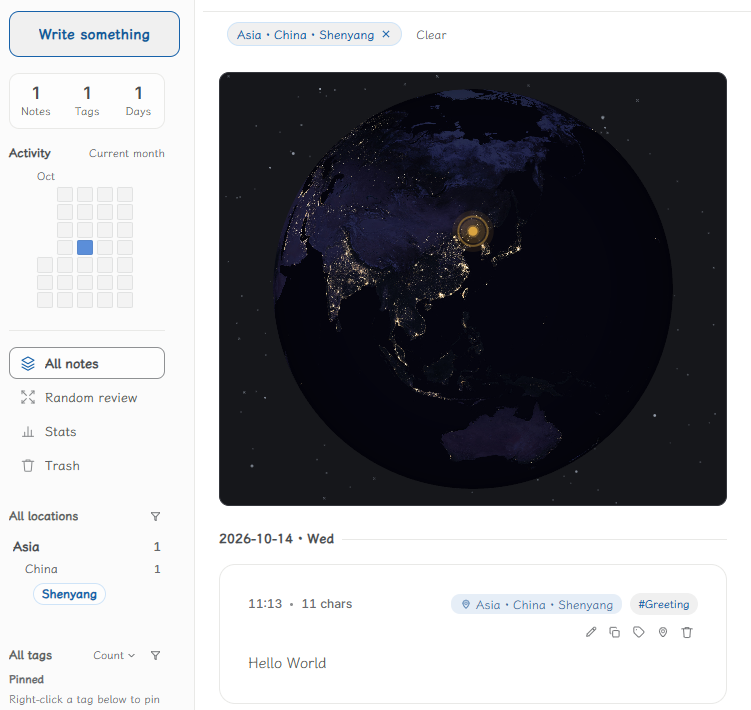Viewport: 751px width, 710px height.
Task: Click the Tags count stat
Action: [87, 101]
